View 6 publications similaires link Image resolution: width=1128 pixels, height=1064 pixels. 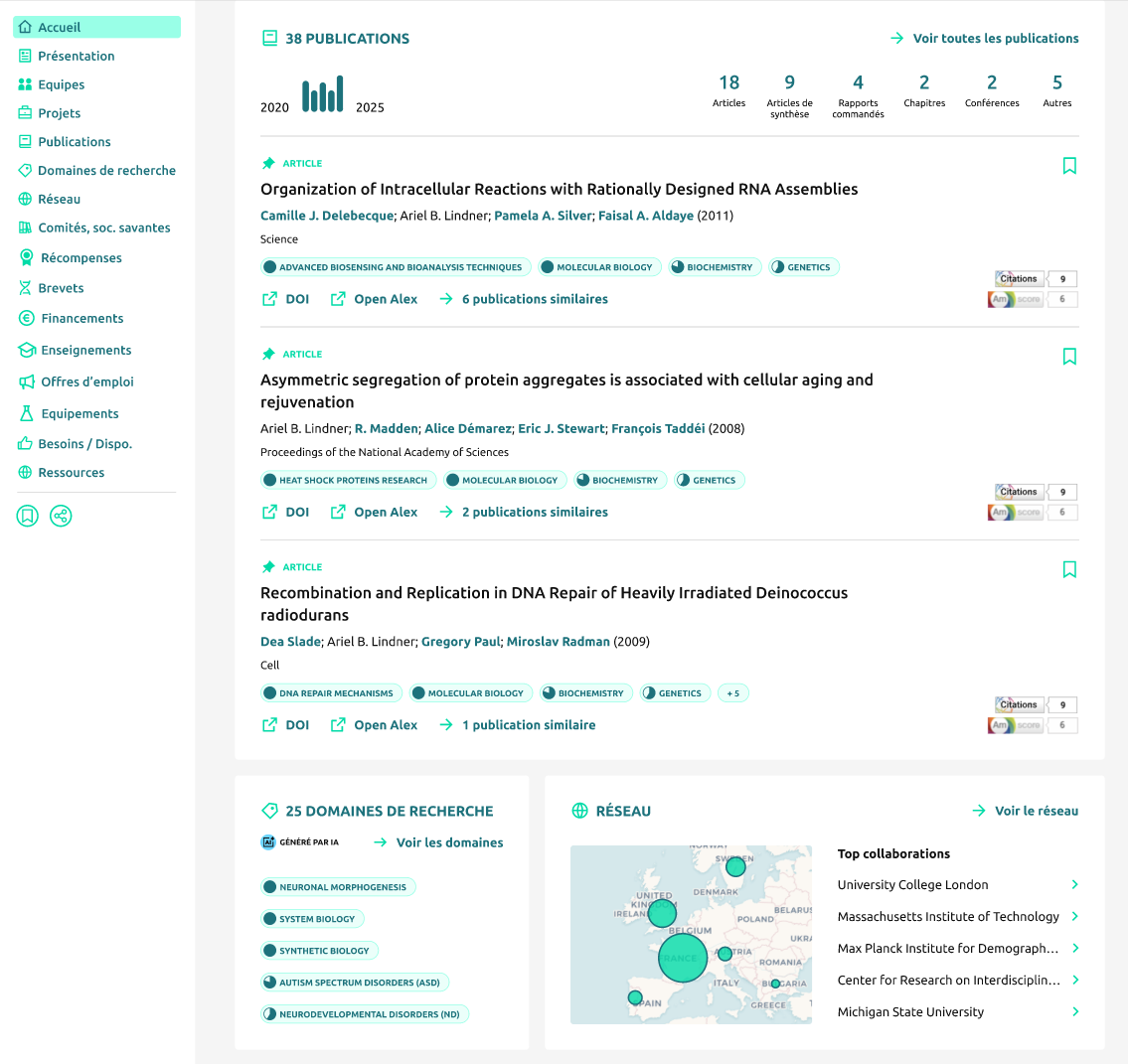[x=534, y=299]
